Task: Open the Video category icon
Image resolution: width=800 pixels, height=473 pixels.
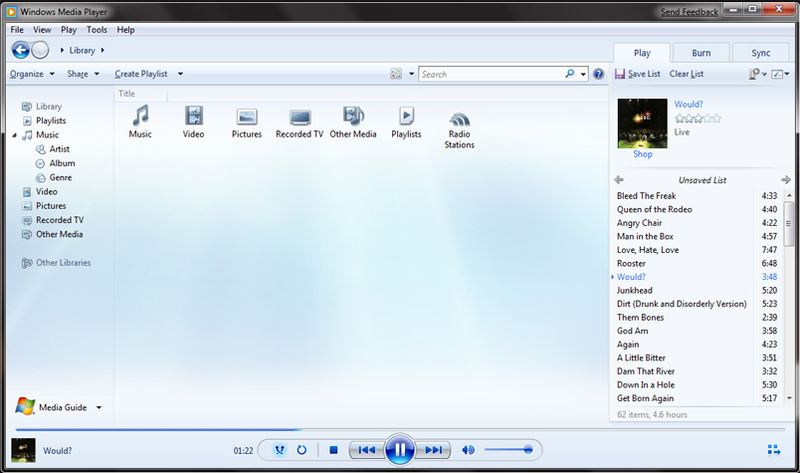Action: click(193, 116)
